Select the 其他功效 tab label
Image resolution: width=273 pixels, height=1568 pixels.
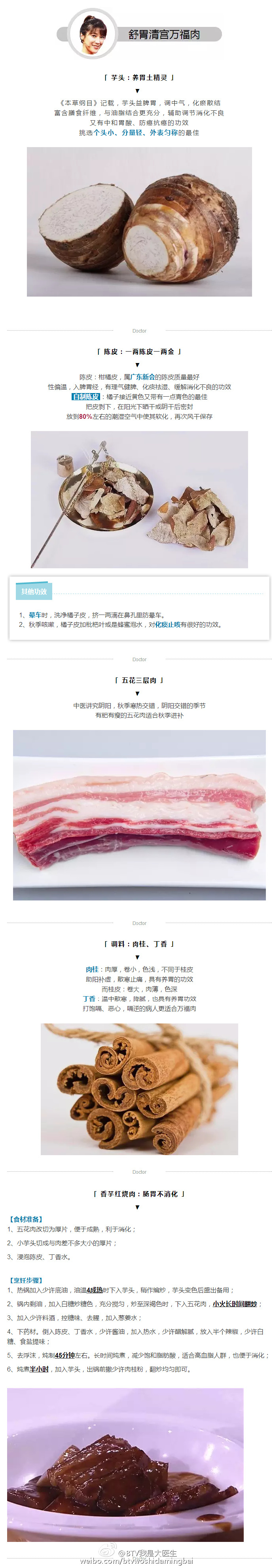tap(34, 591)
